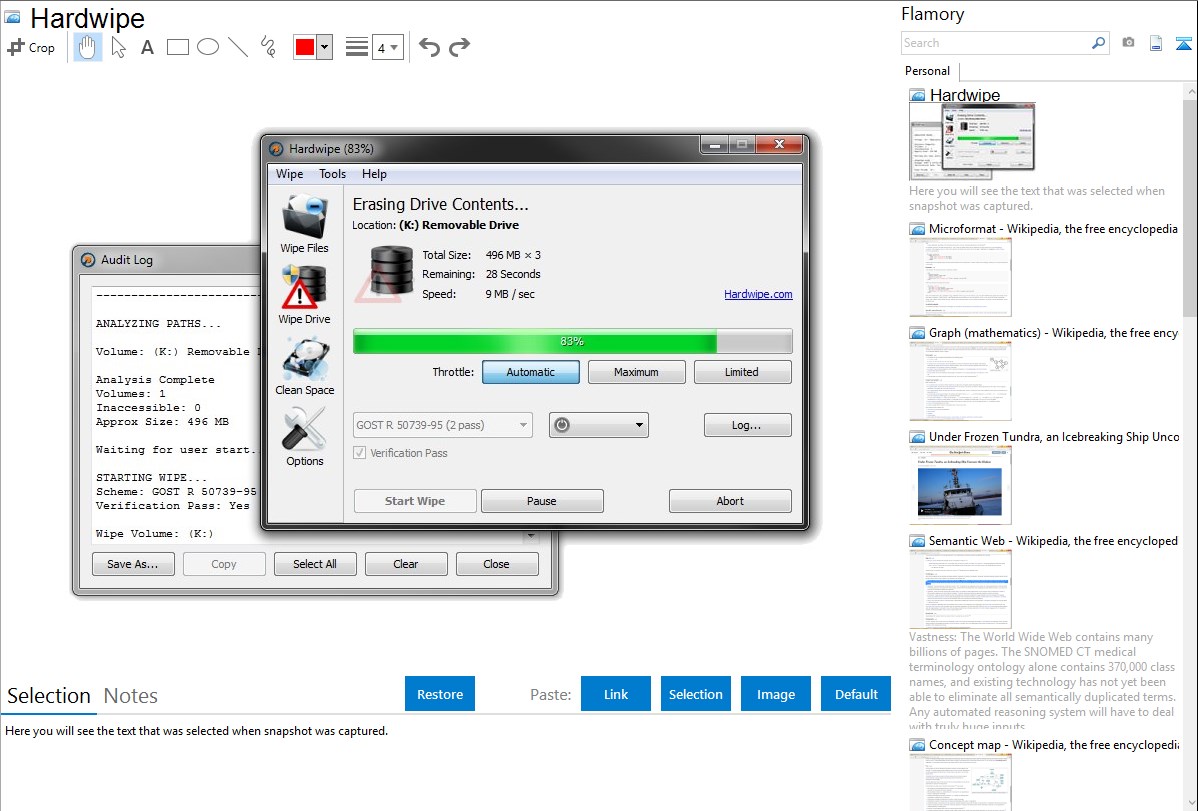
Task: Open the Under Frozen Tundra snapshot thumbnail
Action: (x=960, y=486)
